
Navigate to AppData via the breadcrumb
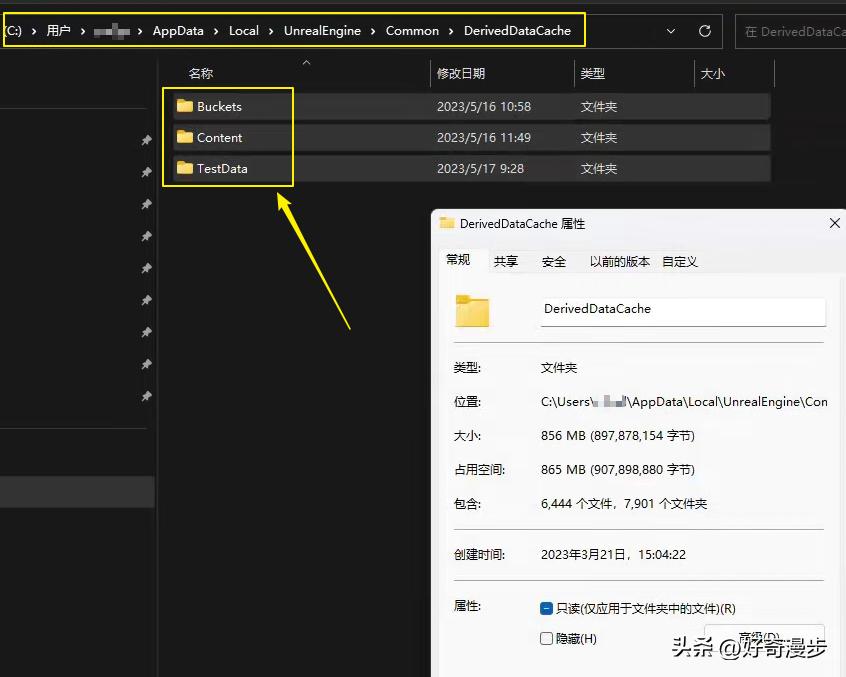click(178, 31)
